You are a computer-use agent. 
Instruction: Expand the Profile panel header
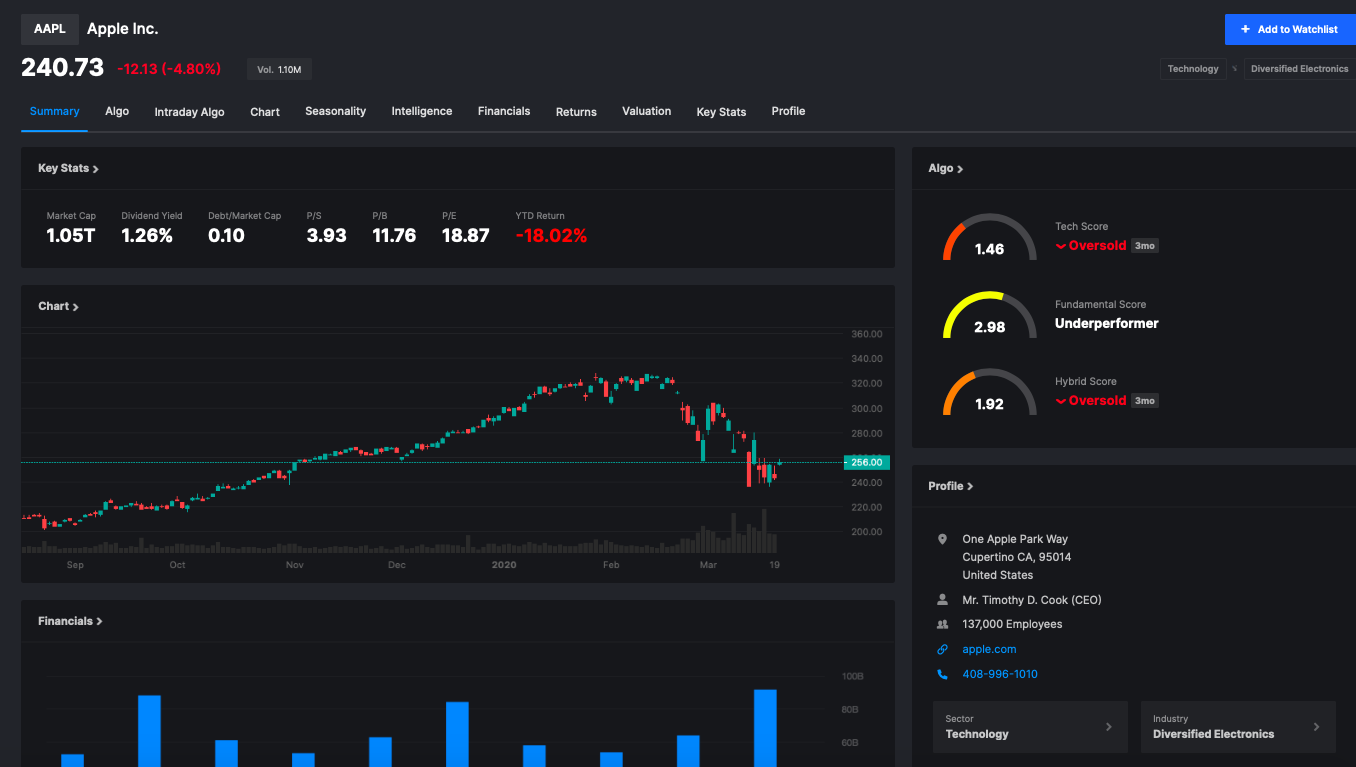coord(950,486)
